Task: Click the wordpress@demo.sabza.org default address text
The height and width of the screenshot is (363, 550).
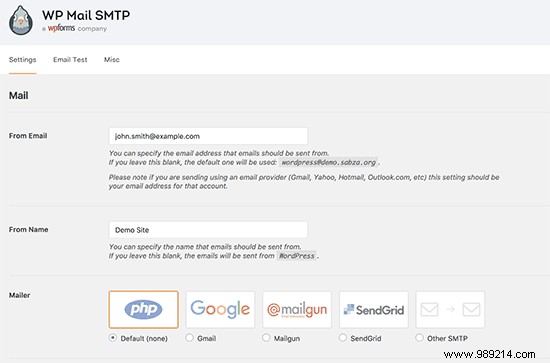Action: point(329,162)
